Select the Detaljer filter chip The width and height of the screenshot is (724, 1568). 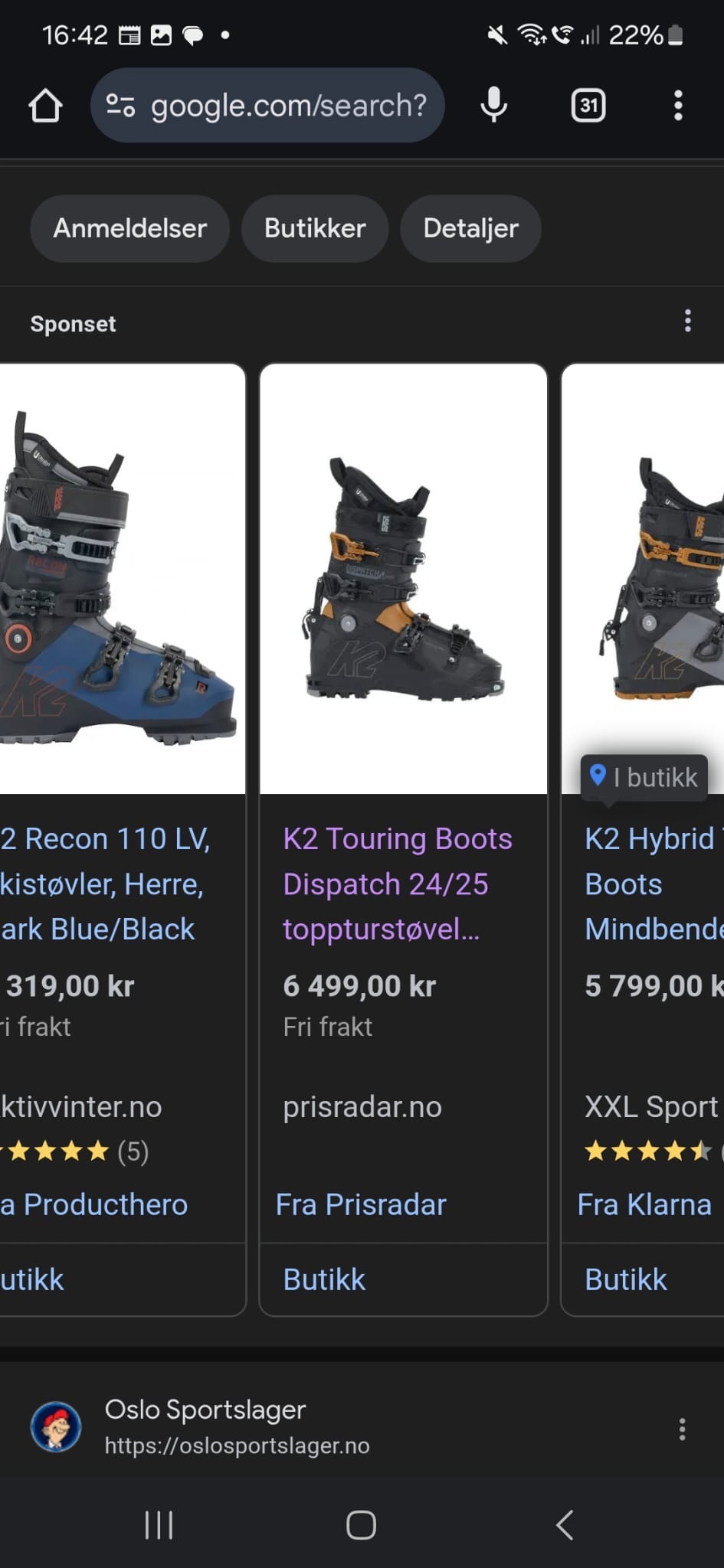point(470,228)
